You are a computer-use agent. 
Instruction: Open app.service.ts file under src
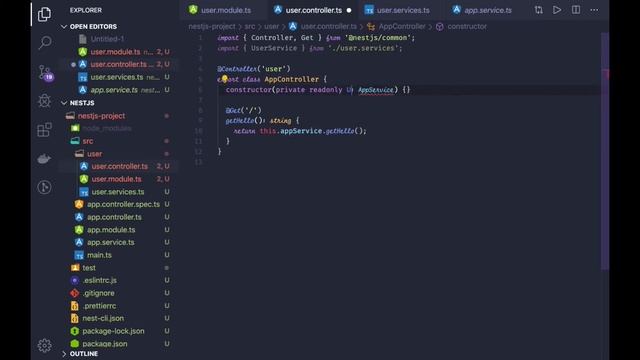point(110,242)
